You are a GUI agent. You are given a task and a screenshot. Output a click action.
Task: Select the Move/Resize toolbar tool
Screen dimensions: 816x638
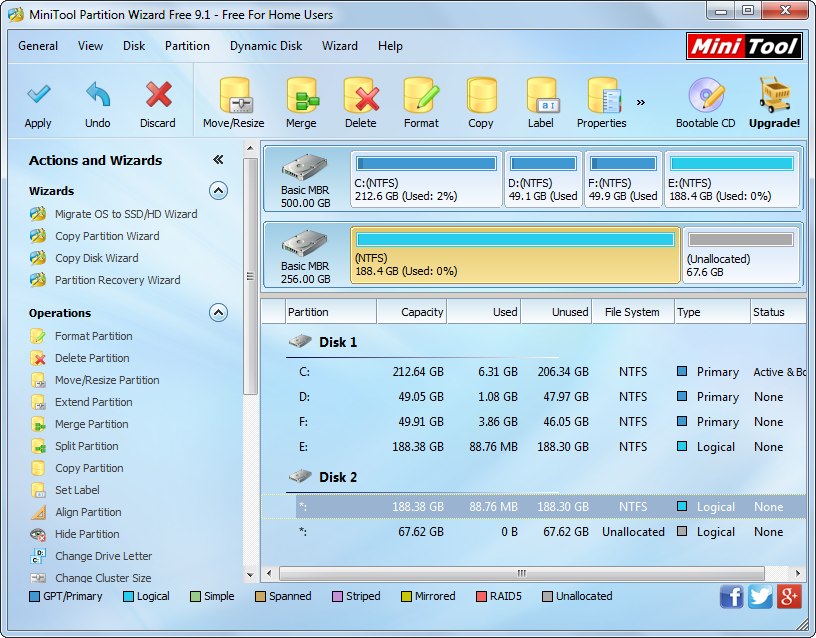point(234,103)
